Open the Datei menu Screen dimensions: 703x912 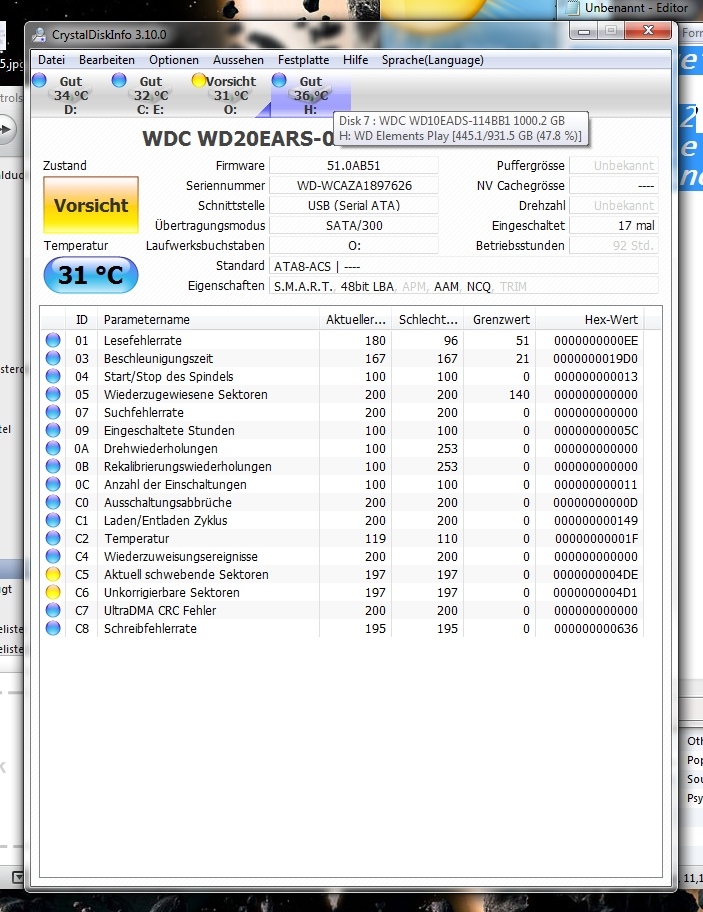51,60
